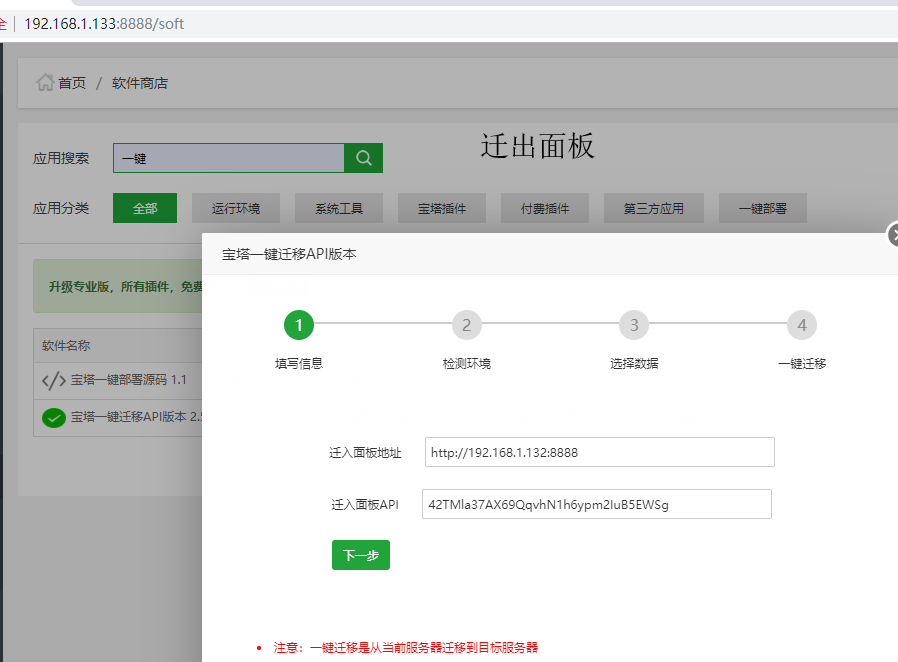Click the 选择数据 step label
This screenshot has width=898, height=662.
coord(634,364)
